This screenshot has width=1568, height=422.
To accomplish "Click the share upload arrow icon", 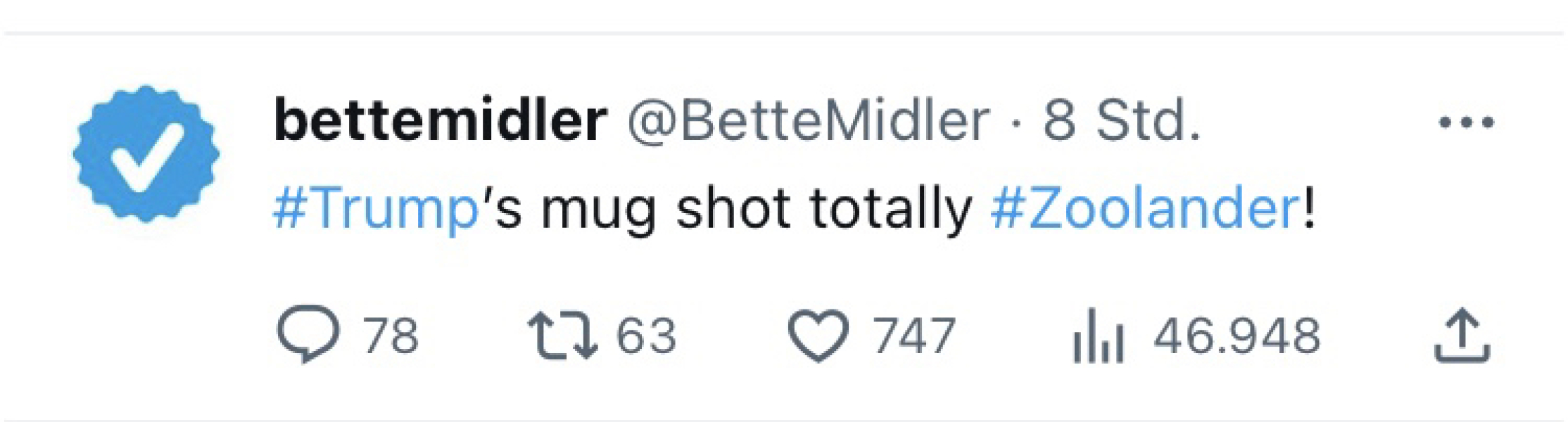I will point(1462,335).
